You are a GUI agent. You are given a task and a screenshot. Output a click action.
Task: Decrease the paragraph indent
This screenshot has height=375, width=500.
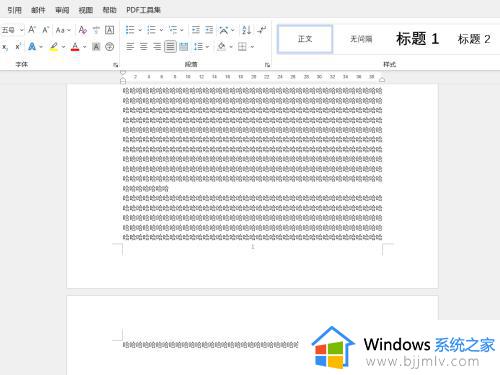(196, 30)
